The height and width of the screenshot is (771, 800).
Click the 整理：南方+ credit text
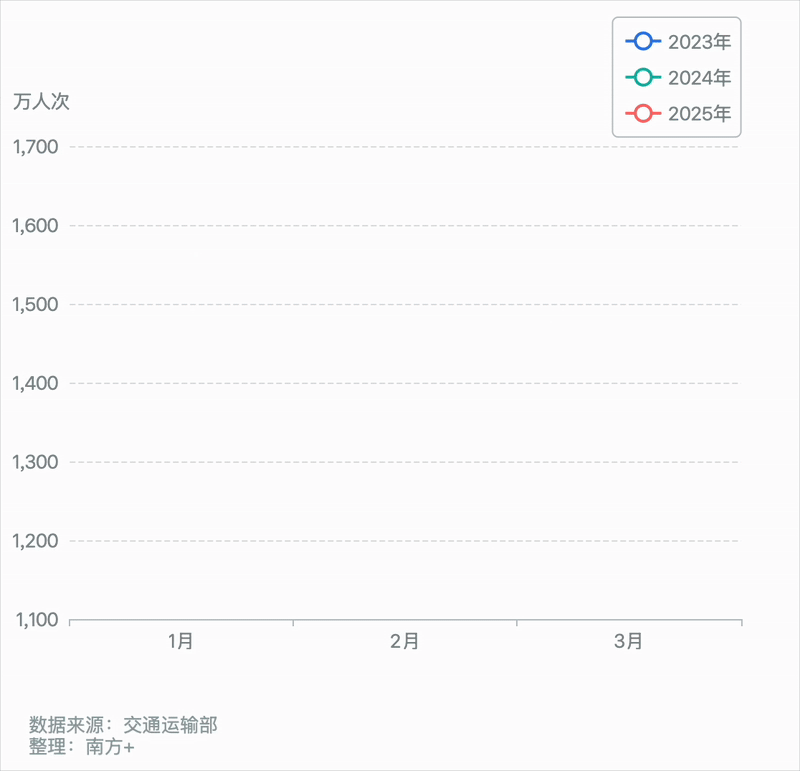[81, 746]
